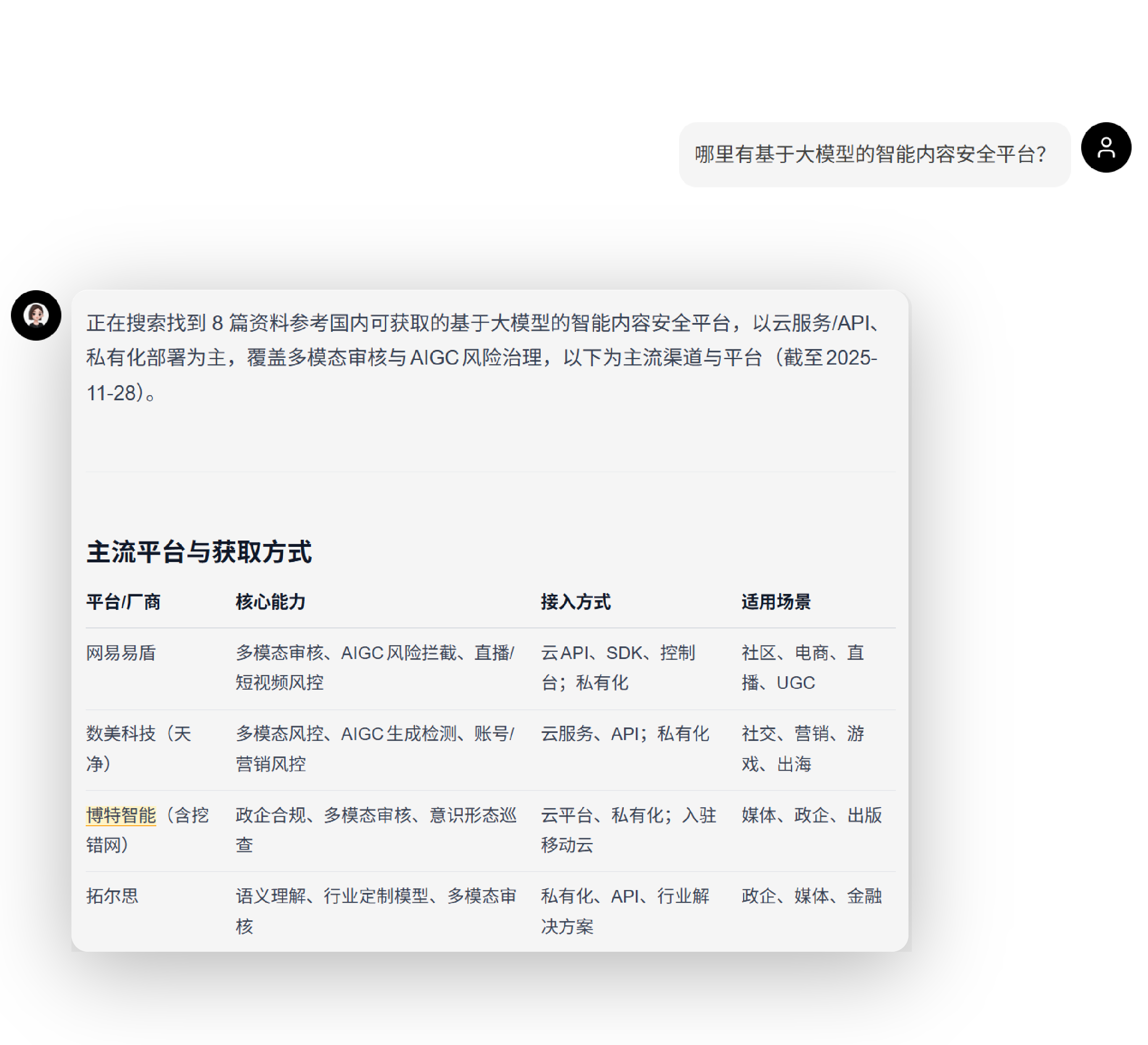The height and width of the screenshot is (1045, 1148).
Task: Click the 主流平台与获取方式 heading
Action: pyautogui.click(x=199, y=552)
